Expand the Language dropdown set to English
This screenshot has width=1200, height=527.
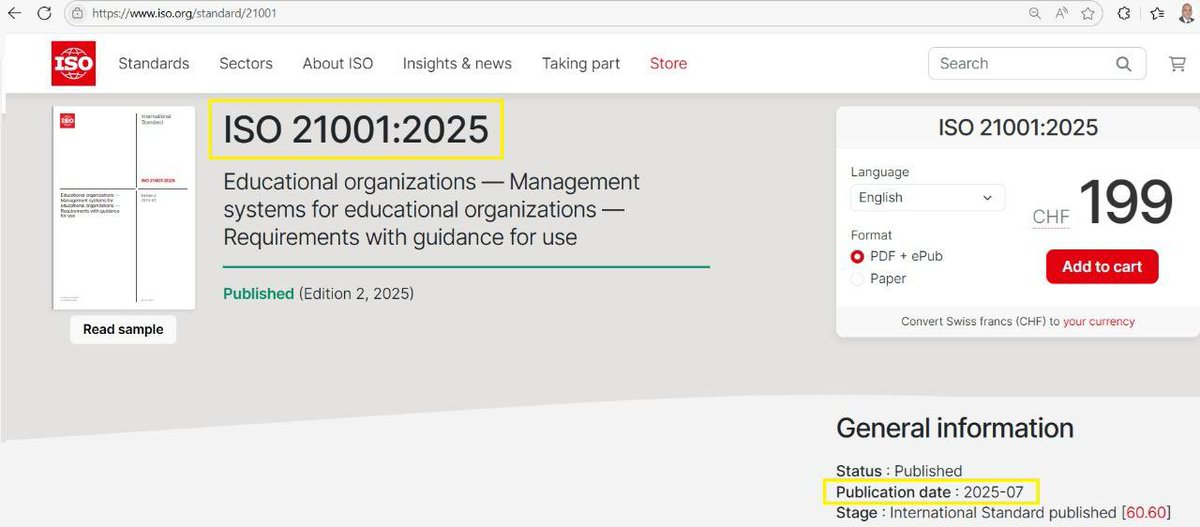coord(927,197)
